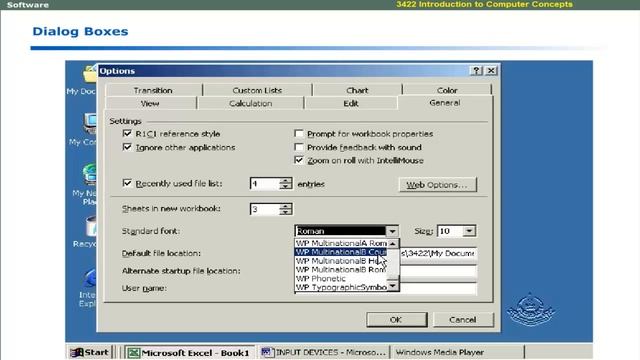
Task: Click the Cancel button
Action: (x=462, y=320)
